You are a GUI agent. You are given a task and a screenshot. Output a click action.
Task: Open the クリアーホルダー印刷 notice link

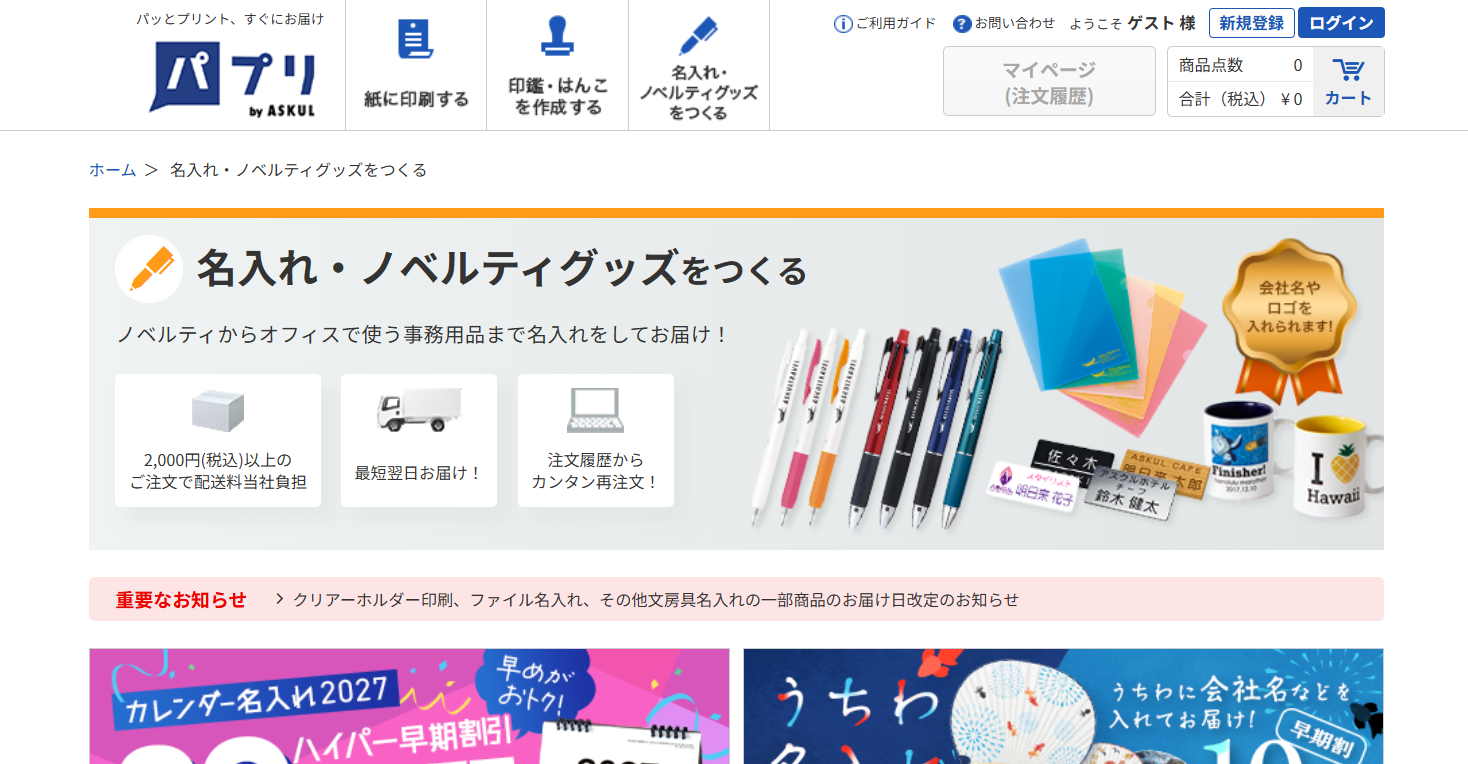coord(655,600)
